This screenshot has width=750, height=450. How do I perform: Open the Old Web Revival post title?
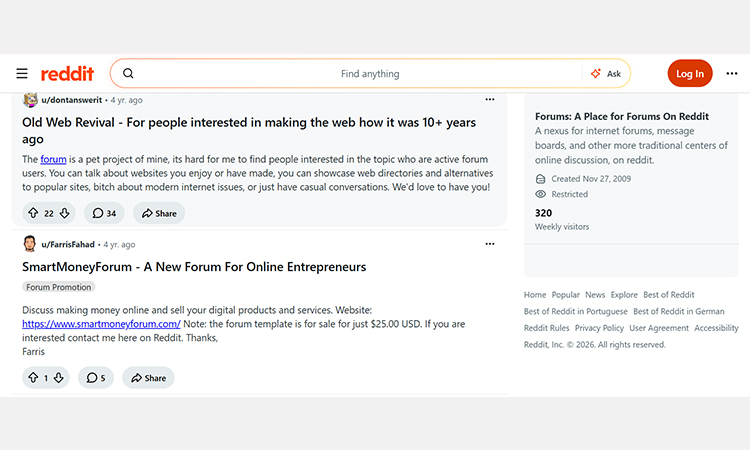tap(249, 131)
